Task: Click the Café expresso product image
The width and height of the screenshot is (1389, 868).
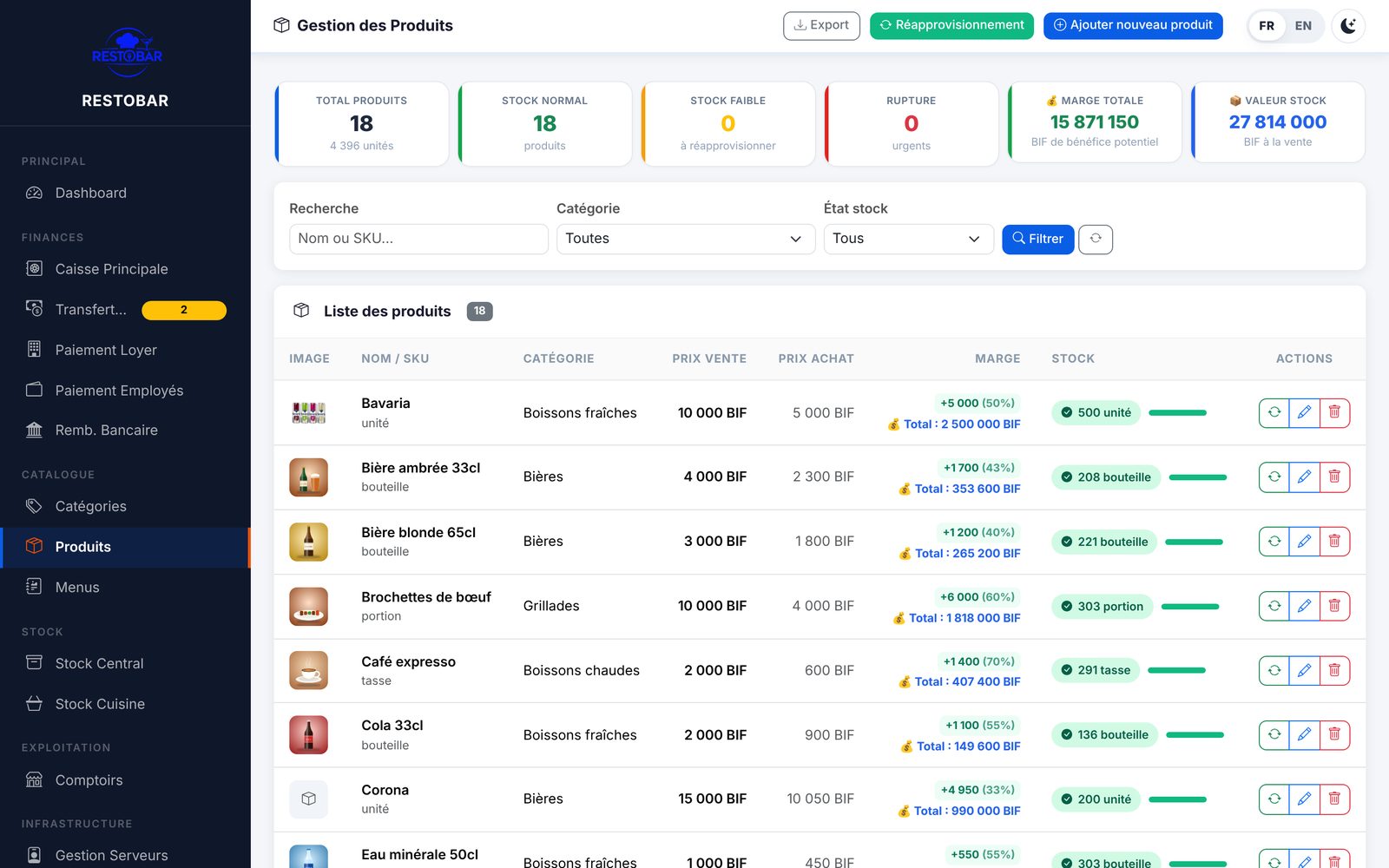Action: [308, 670]
